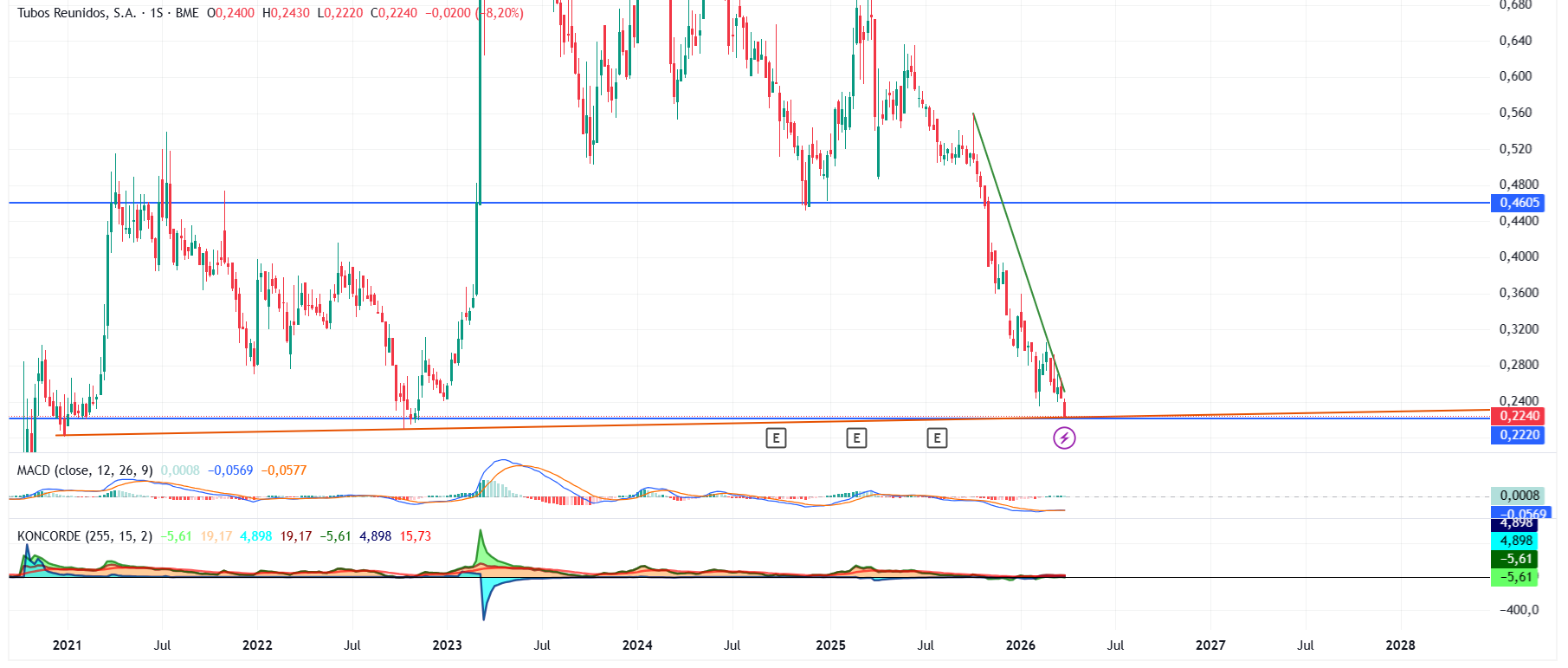Click the −400,0 value on KONCORDE scale
The image size is (1568, 668).
pos(1519,610)
